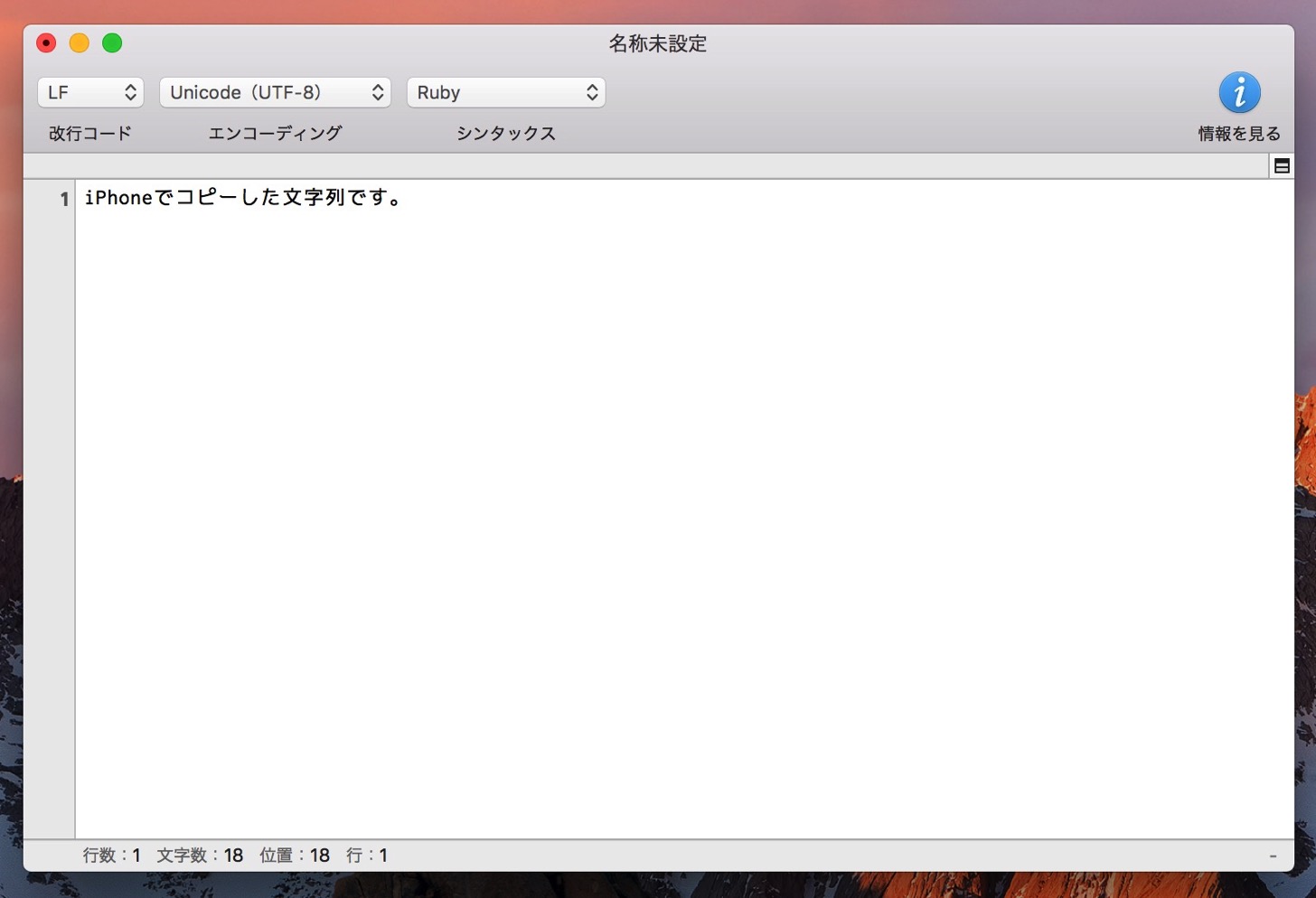Click the 改行コード toolbar label
Image resolution: width=1316 pixels, height=898 pixels.
pos(90,134)
